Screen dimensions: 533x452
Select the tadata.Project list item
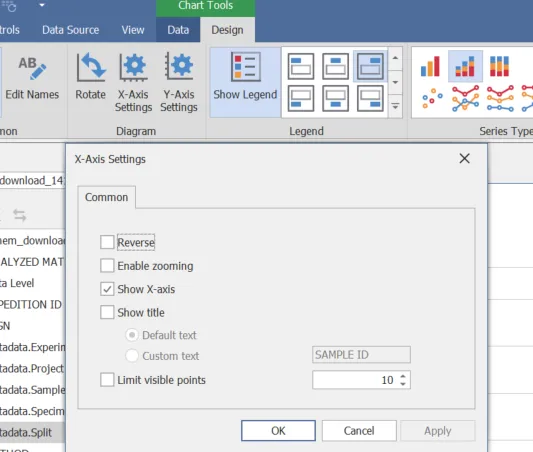[33, 368]
